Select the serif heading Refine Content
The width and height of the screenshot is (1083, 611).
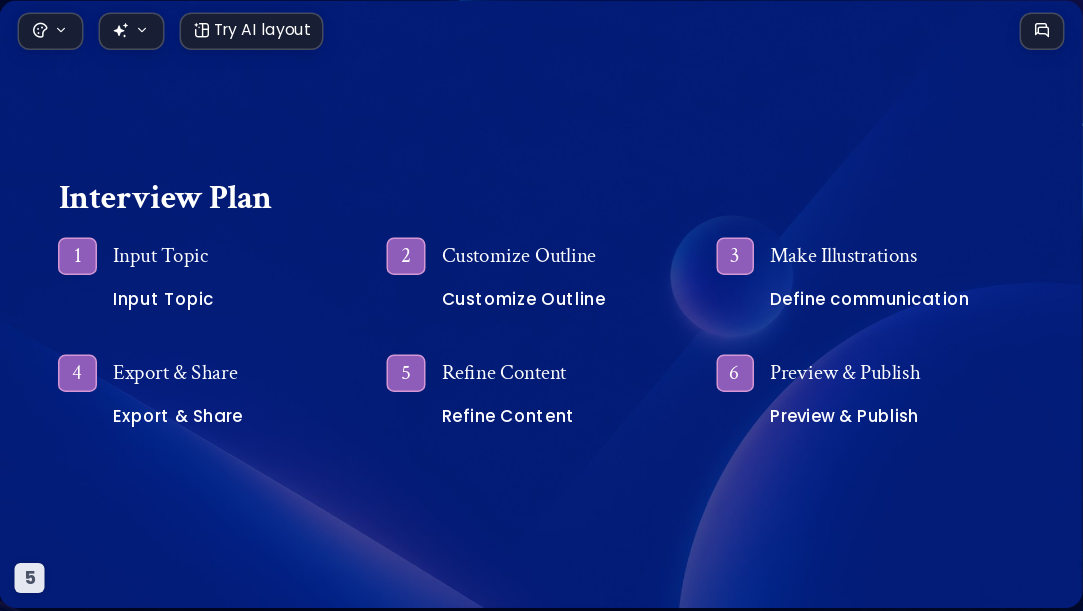tap(504, 373)
